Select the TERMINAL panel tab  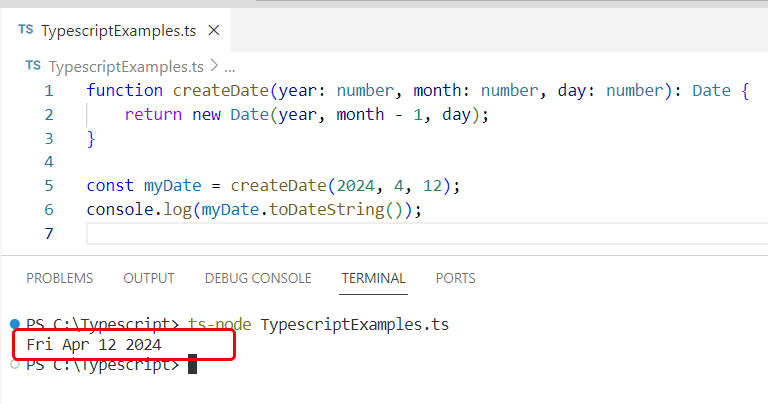click(373, 278)
